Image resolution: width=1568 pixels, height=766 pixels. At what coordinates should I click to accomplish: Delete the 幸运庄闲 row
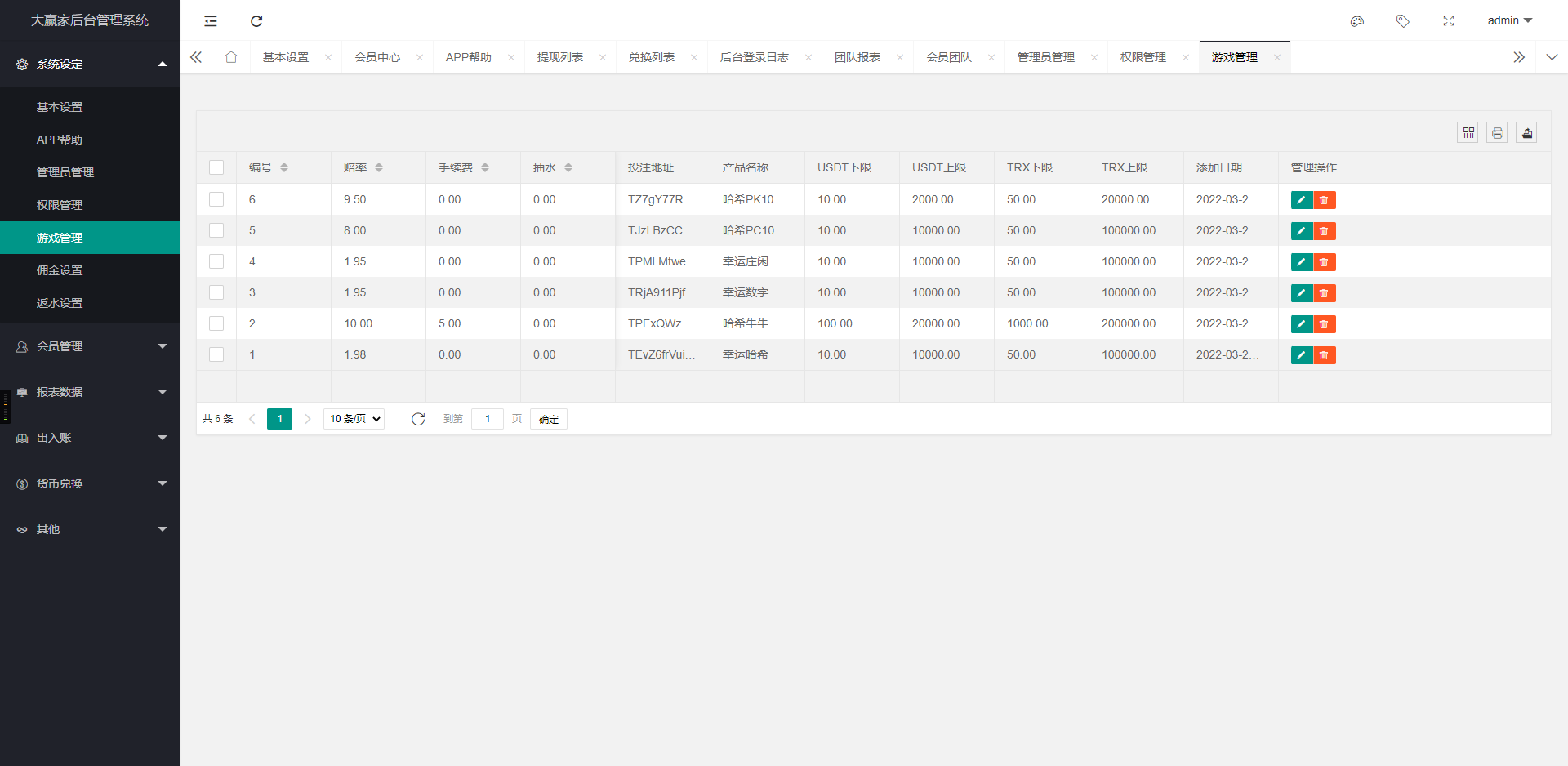[1325, 262]
